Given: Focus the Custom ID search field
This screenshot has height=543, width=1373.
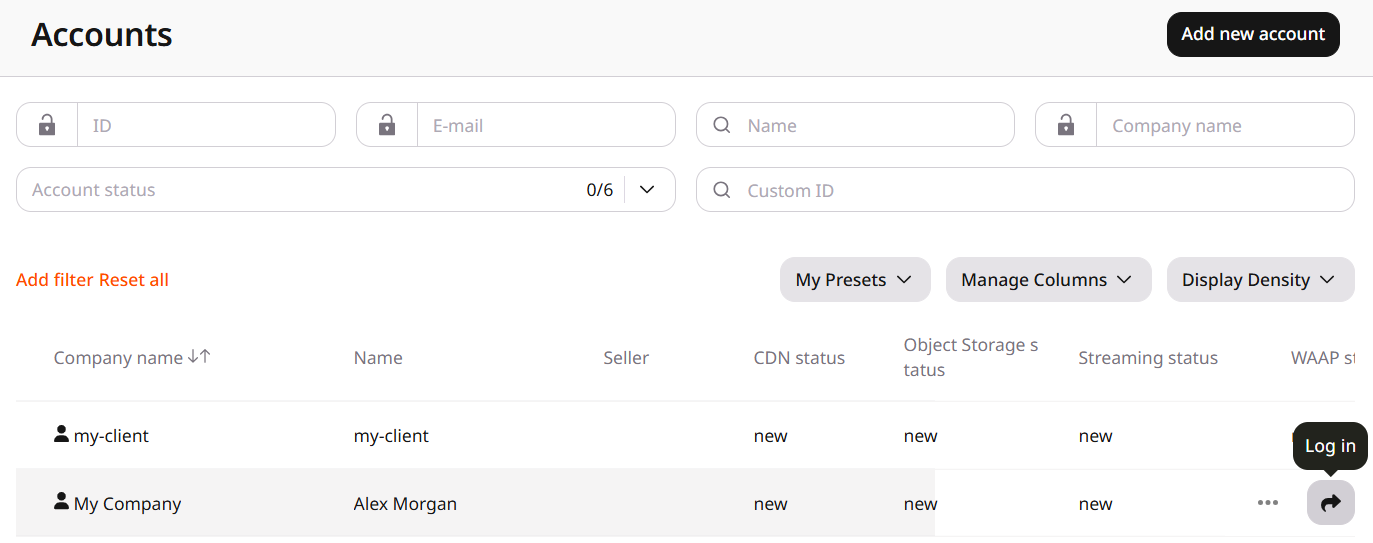Looking at the screenshot, I should click(1025, 190).
